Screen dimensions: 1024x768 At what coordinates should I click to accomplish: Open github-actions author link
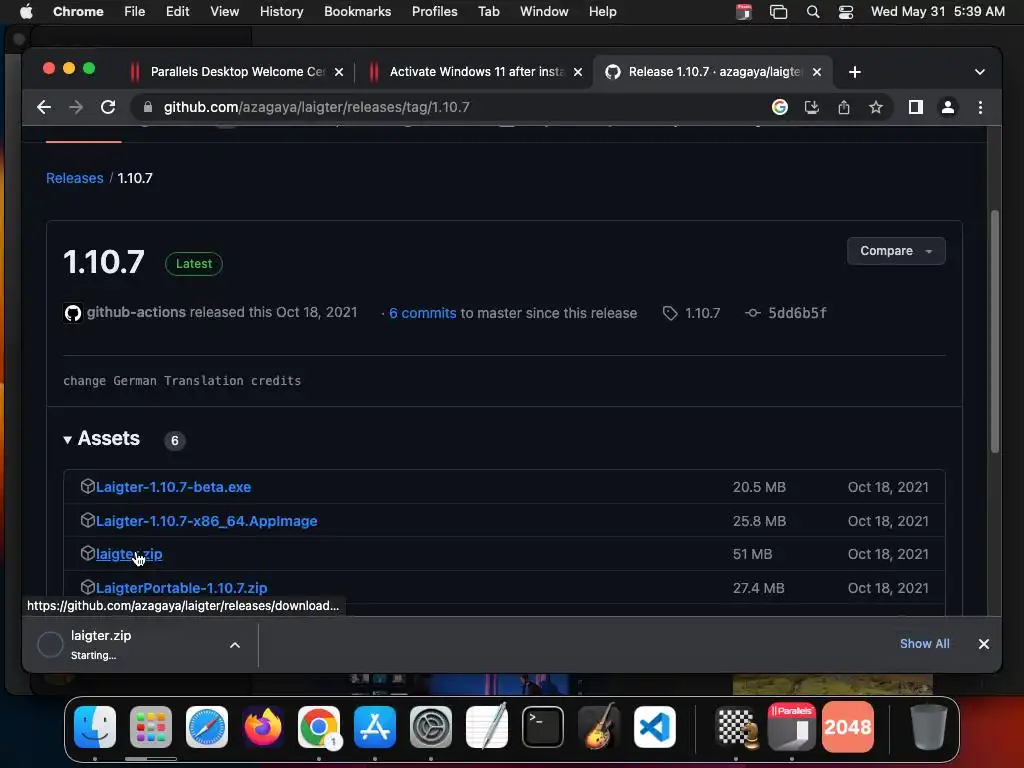coord(136,312)
